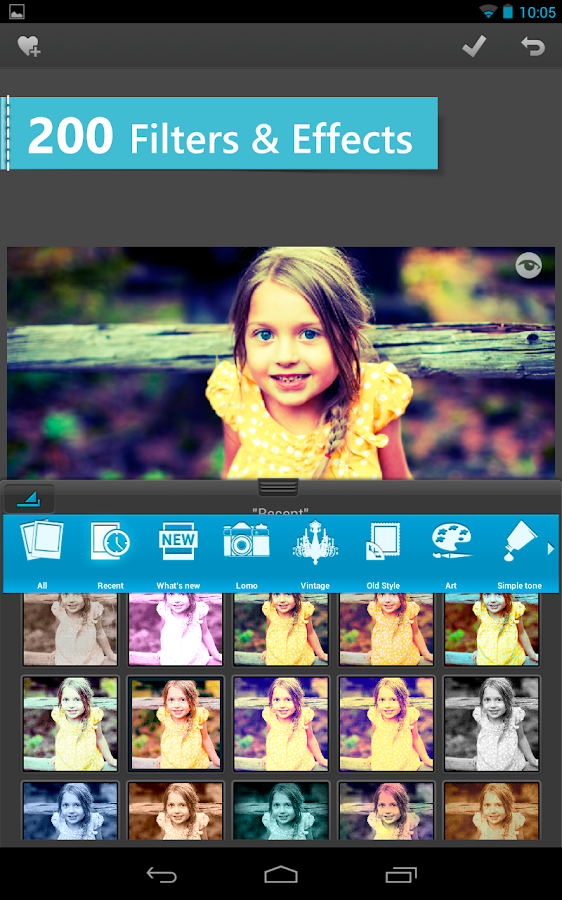This screenshot has height=900, width=562.
Task: Choose the Lomo camera category
Action: [246, 554]
